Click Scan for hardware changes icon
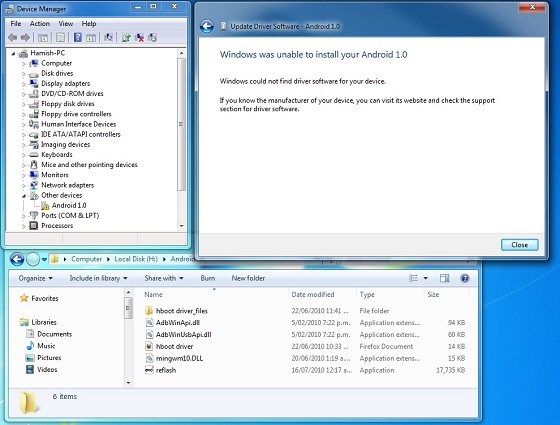 click(x=109, y=37)
